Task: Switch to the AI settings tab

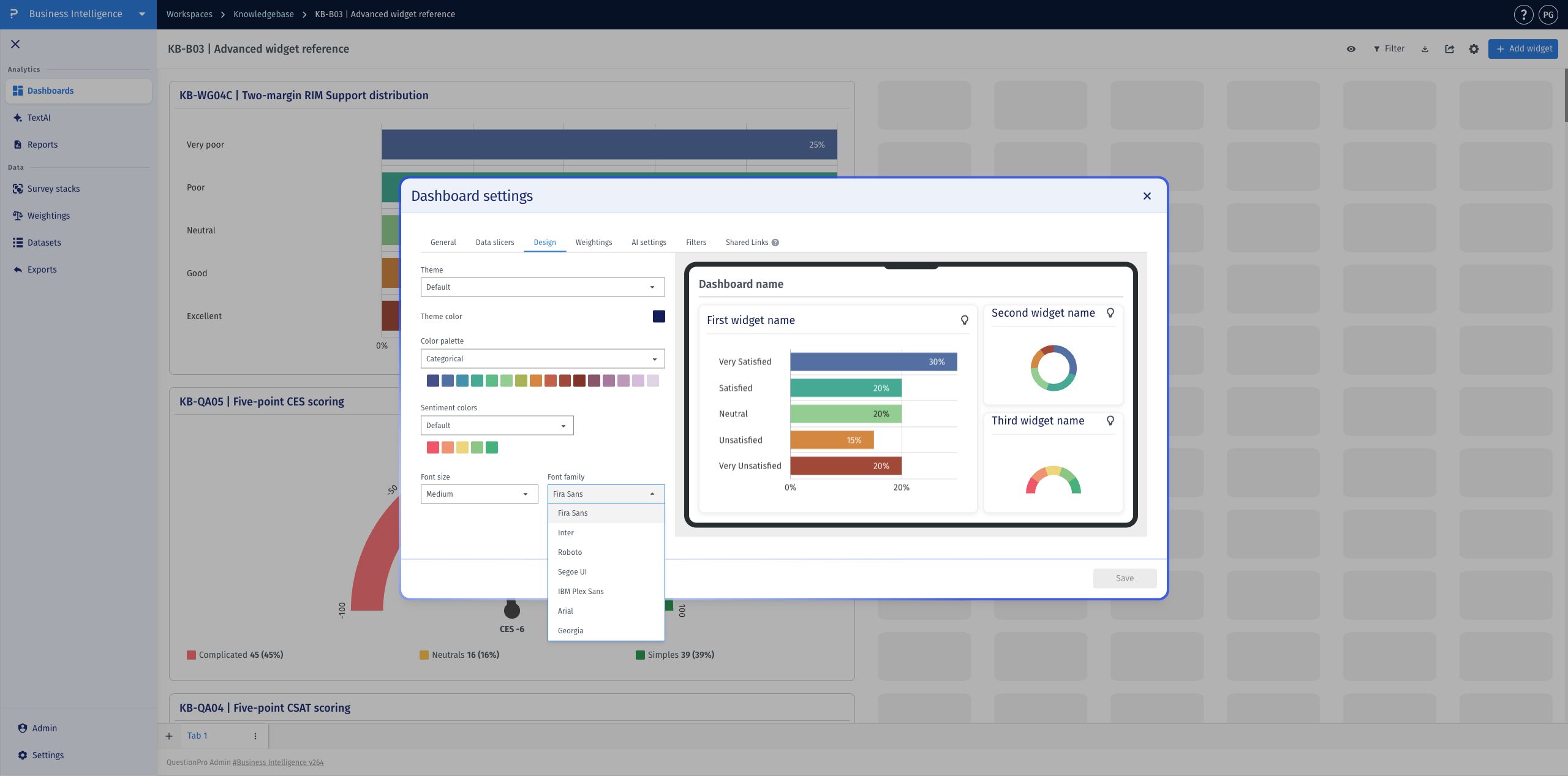Action: (x=649, y=243)
